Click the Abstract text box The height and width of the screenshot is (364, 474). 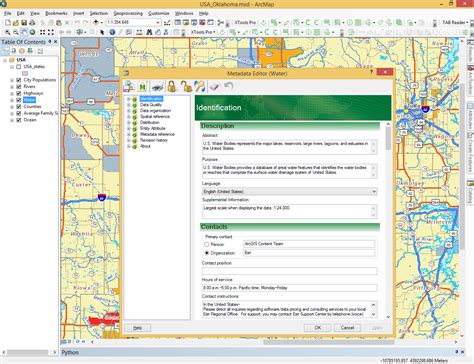(289, 147)
